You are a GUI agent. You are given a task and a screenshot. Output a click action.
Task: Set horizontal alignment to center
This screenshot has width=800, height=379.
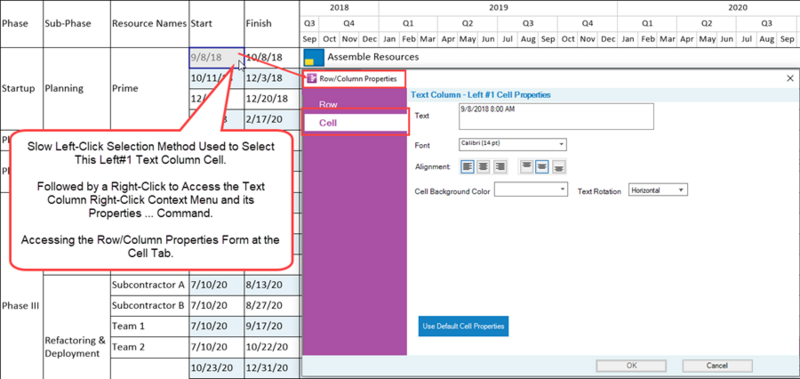pos(484,166)
